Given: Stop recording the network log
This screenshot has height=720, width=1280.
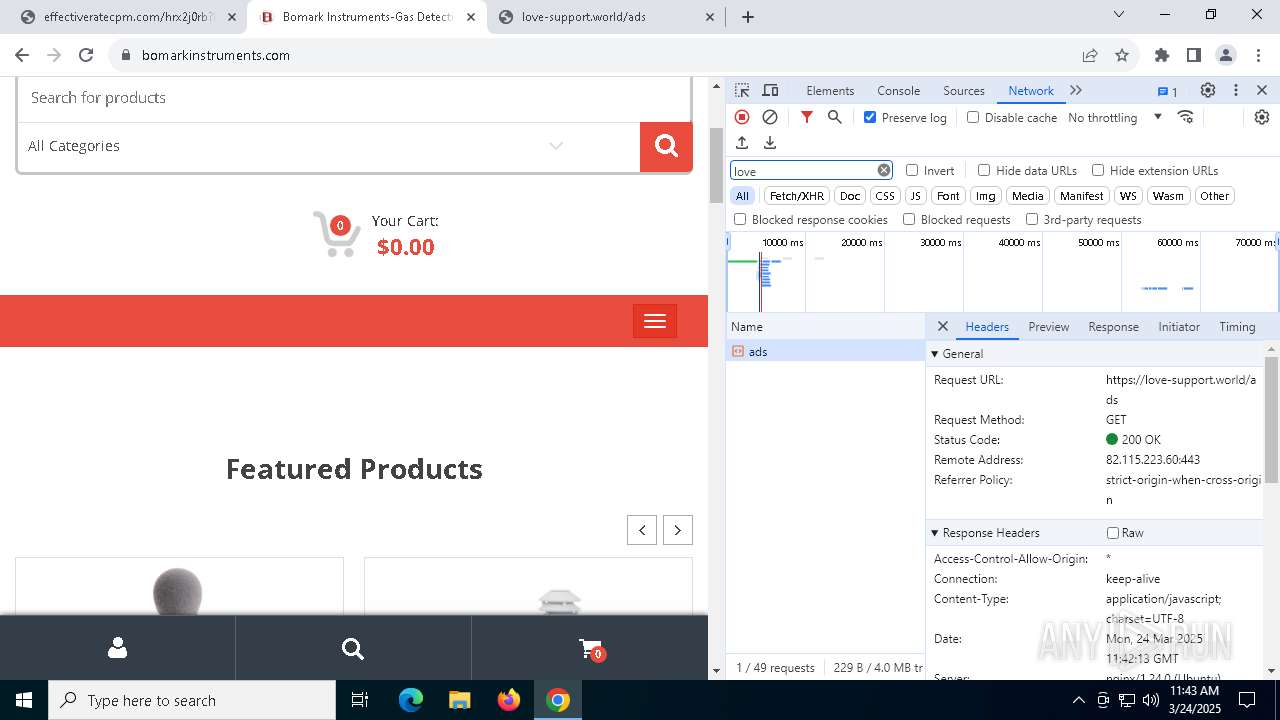Looking at the screenshot, I should tap(742, 117).
